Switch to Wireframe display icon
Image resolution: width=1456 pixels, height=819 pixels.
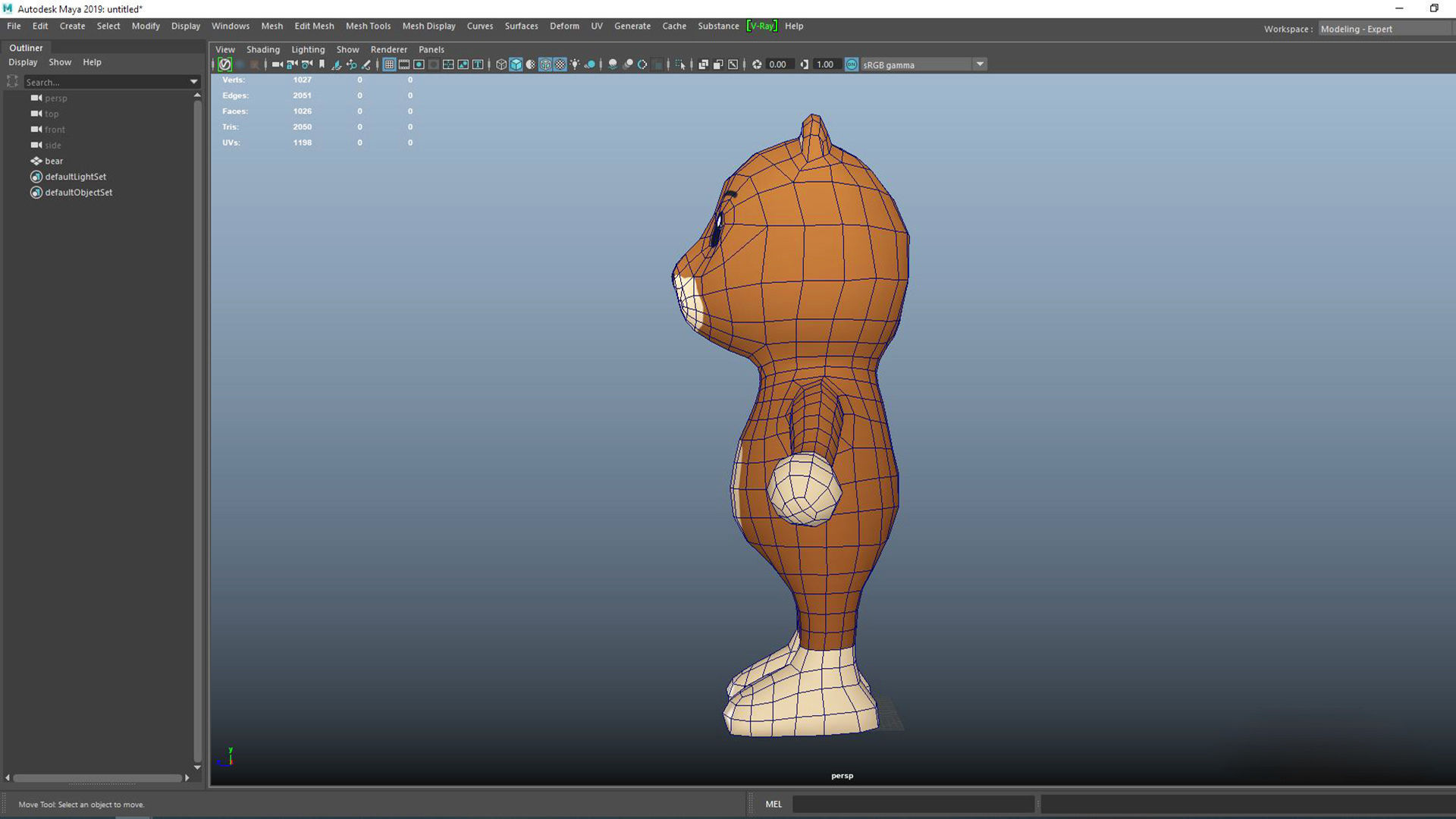coord(501,64)
